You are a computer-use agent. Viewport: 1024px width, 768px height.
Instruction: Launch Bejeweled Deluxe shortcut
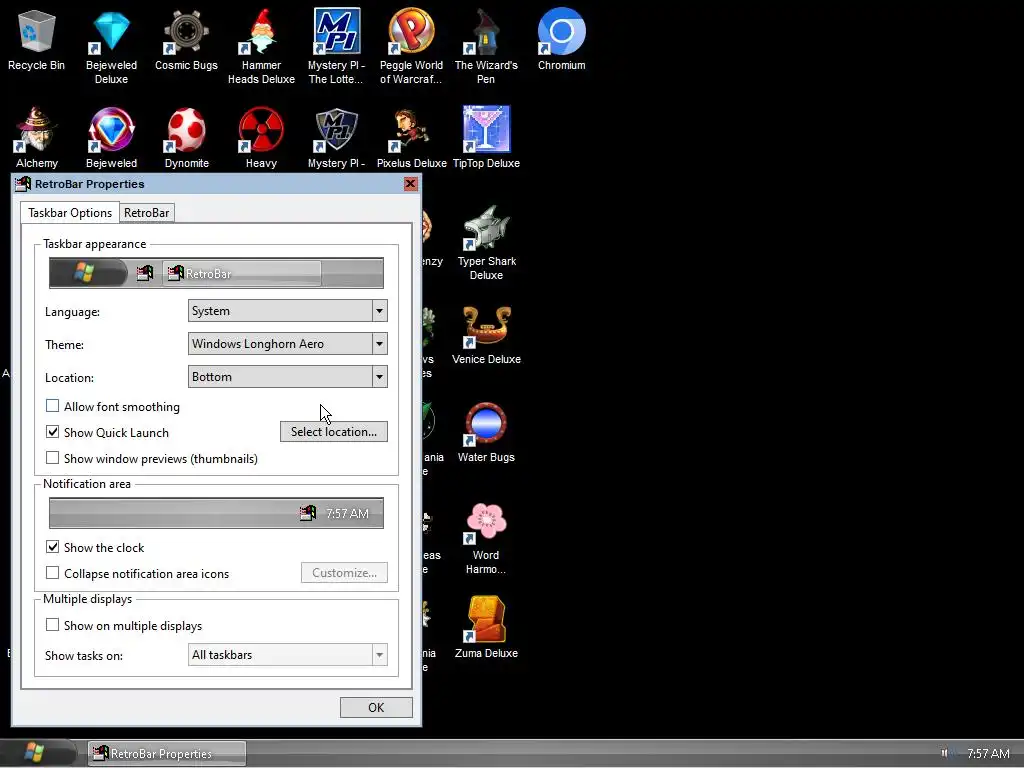pos(112,46)
